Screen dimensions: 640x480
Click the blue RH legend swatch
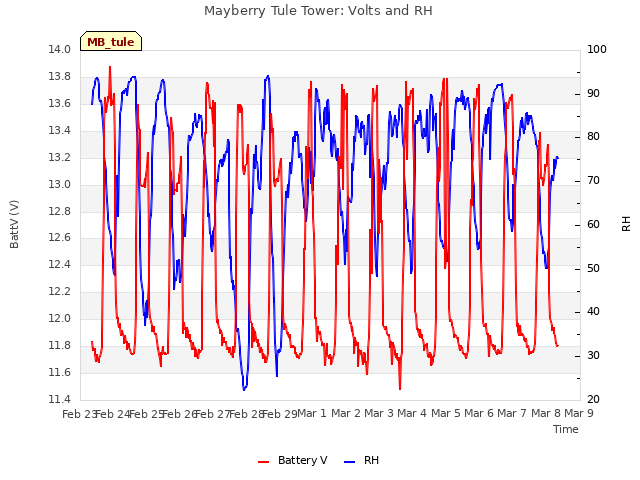pos(350,462)
